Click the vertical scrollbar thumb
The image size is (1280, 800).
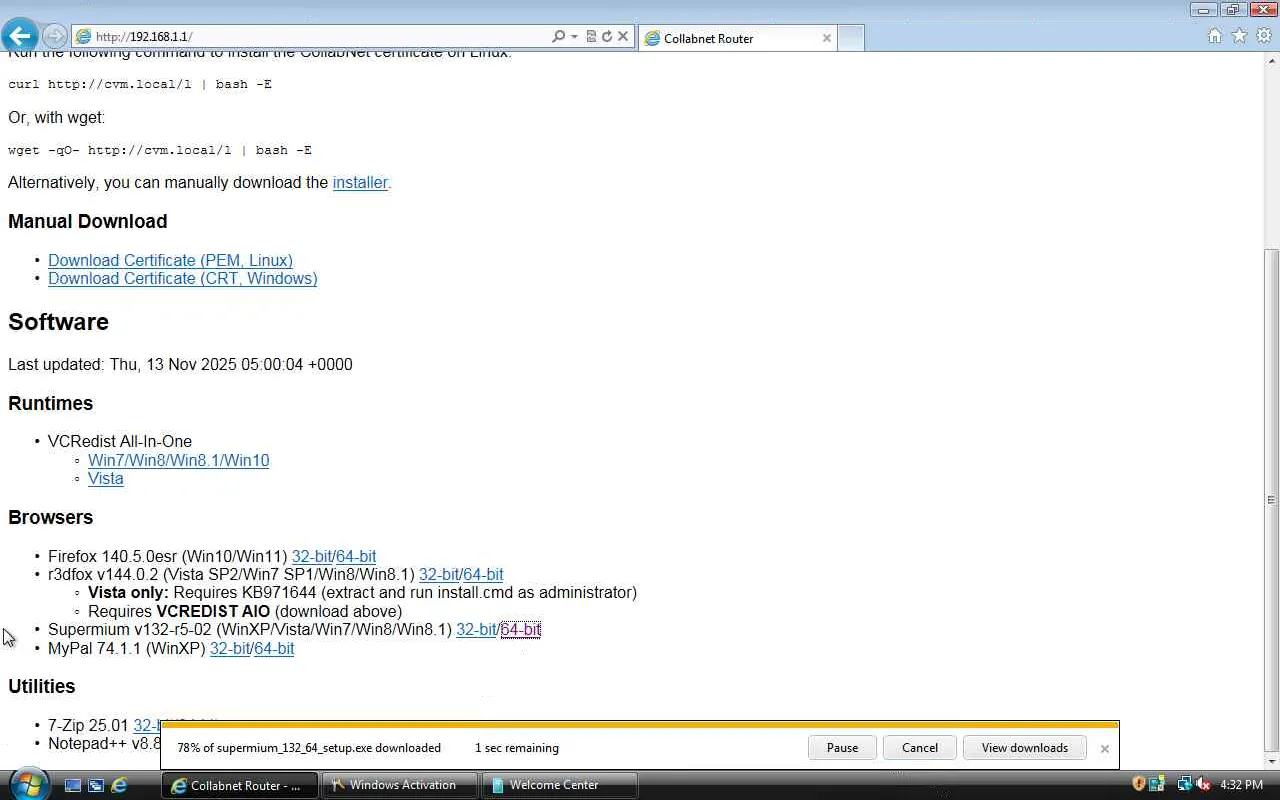point(1271,500)
